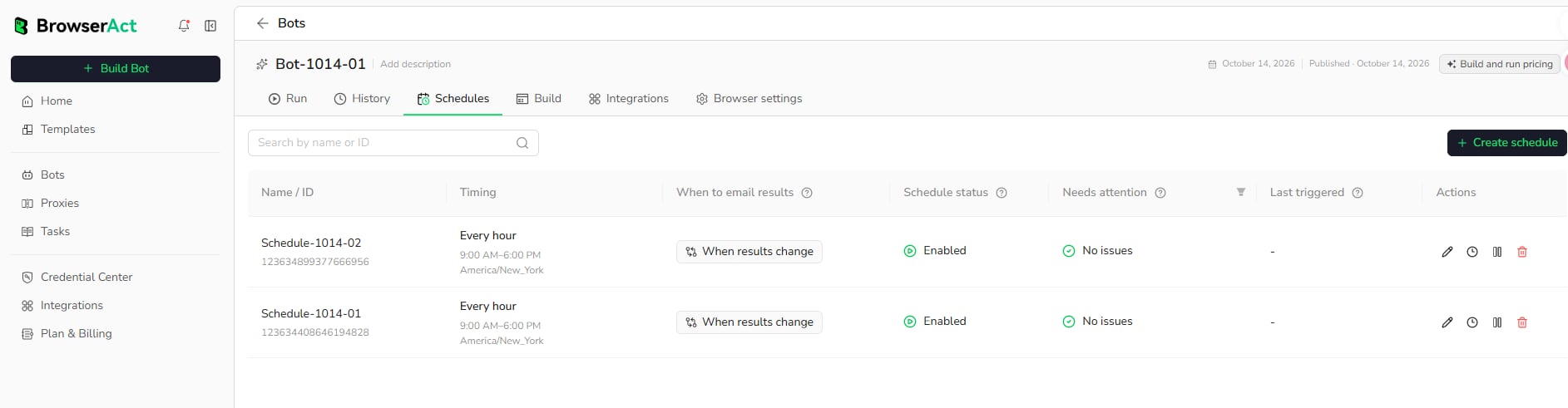Delete Schedule-1014-01 with trash icon
This screenshot has height=408, width=1568.
tap(1522, 322)
